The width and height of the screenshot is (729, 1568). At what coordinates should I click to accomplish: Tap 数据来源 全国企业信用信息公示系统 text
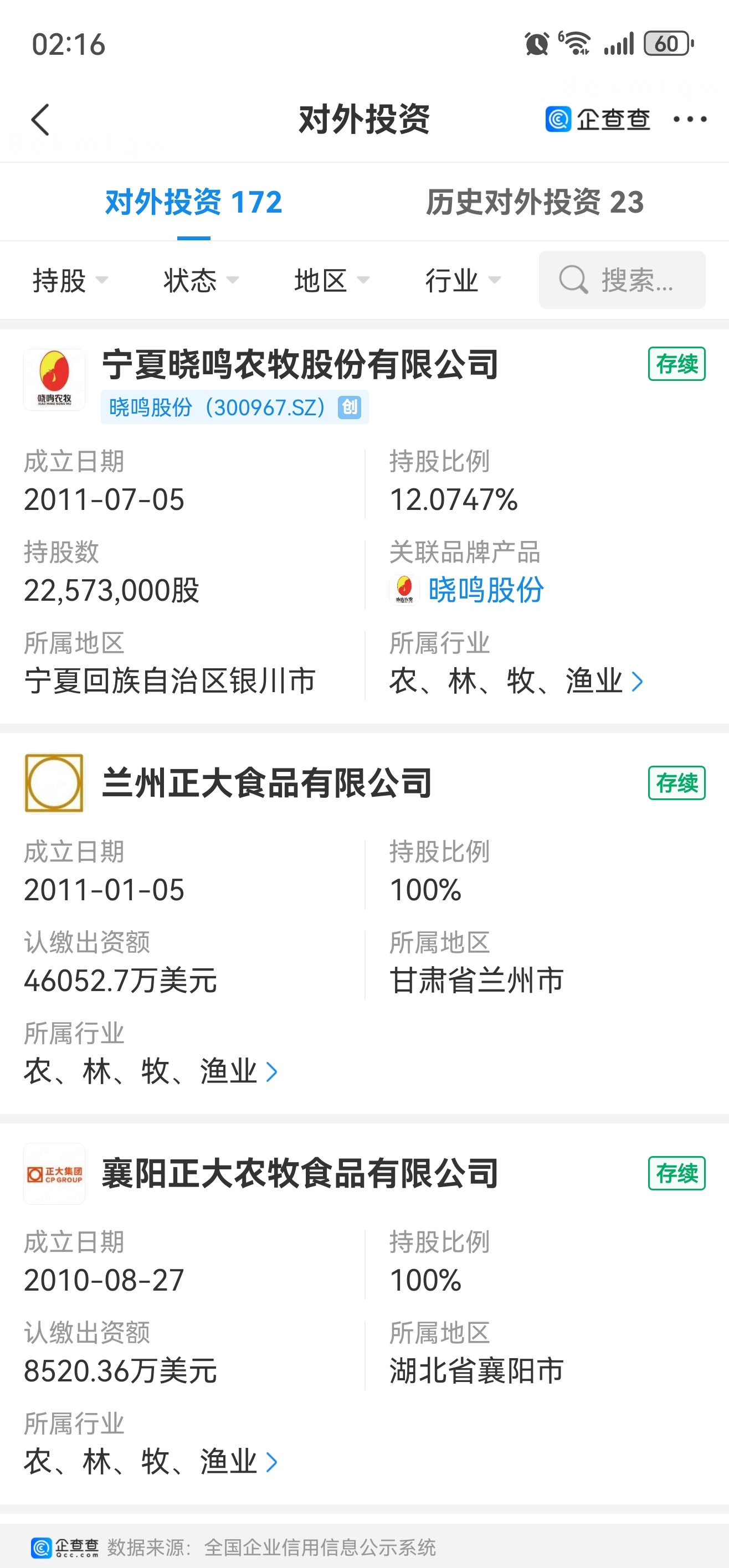271,1547
